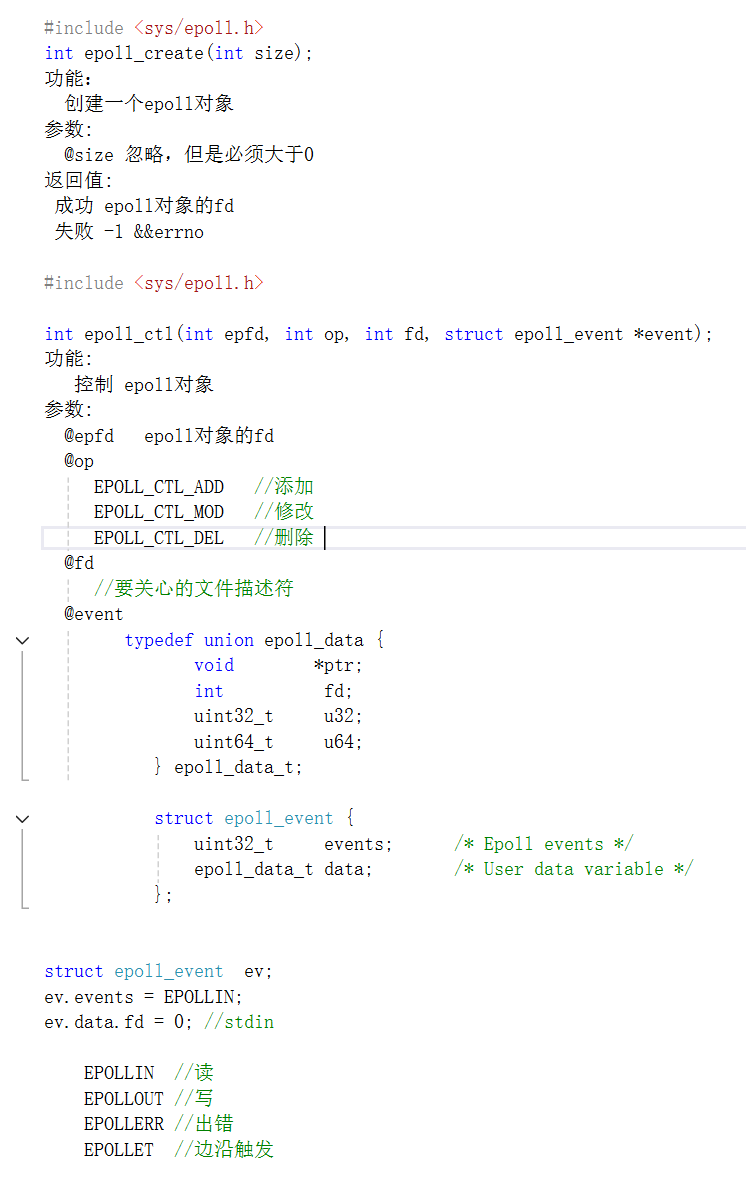Click the void *ptr; member line
746x1190 pixels.
tap(279, 666)
